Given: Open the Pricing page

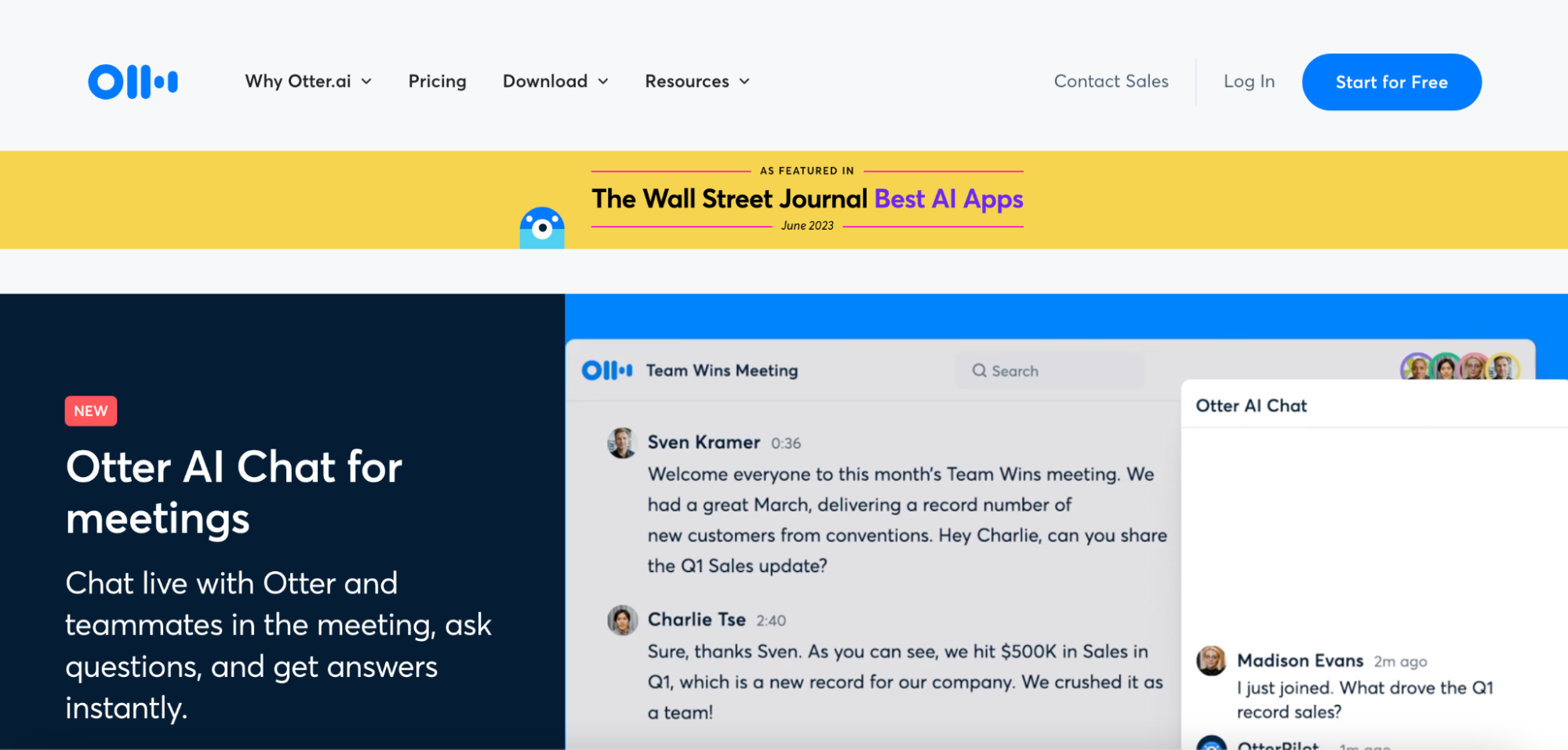Looking at the screenshot, I should tap(437, 82).
